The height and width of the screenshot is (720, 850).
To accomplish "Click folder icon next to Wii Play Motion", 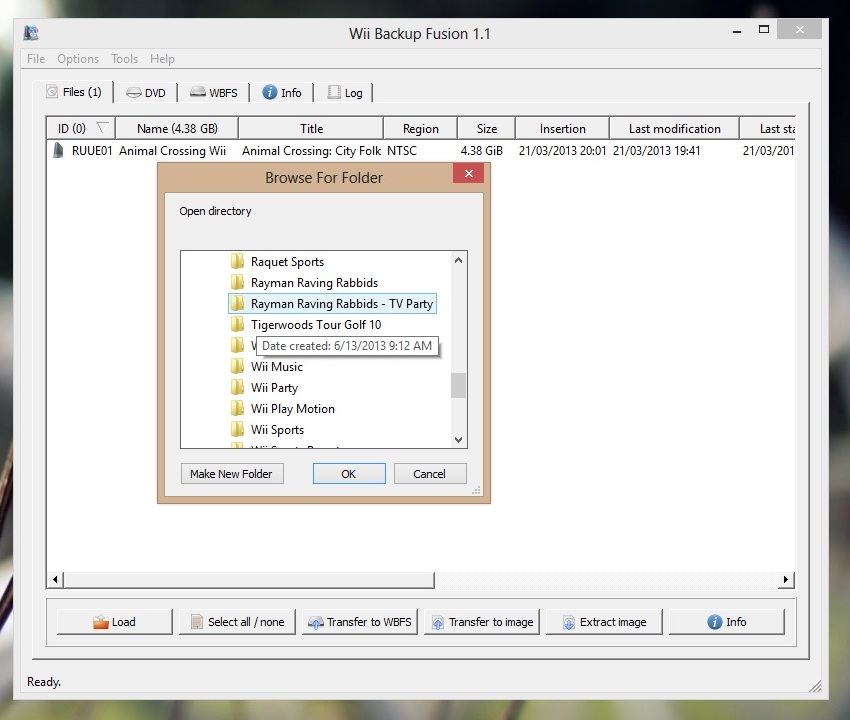I will [x=237, y=409].
